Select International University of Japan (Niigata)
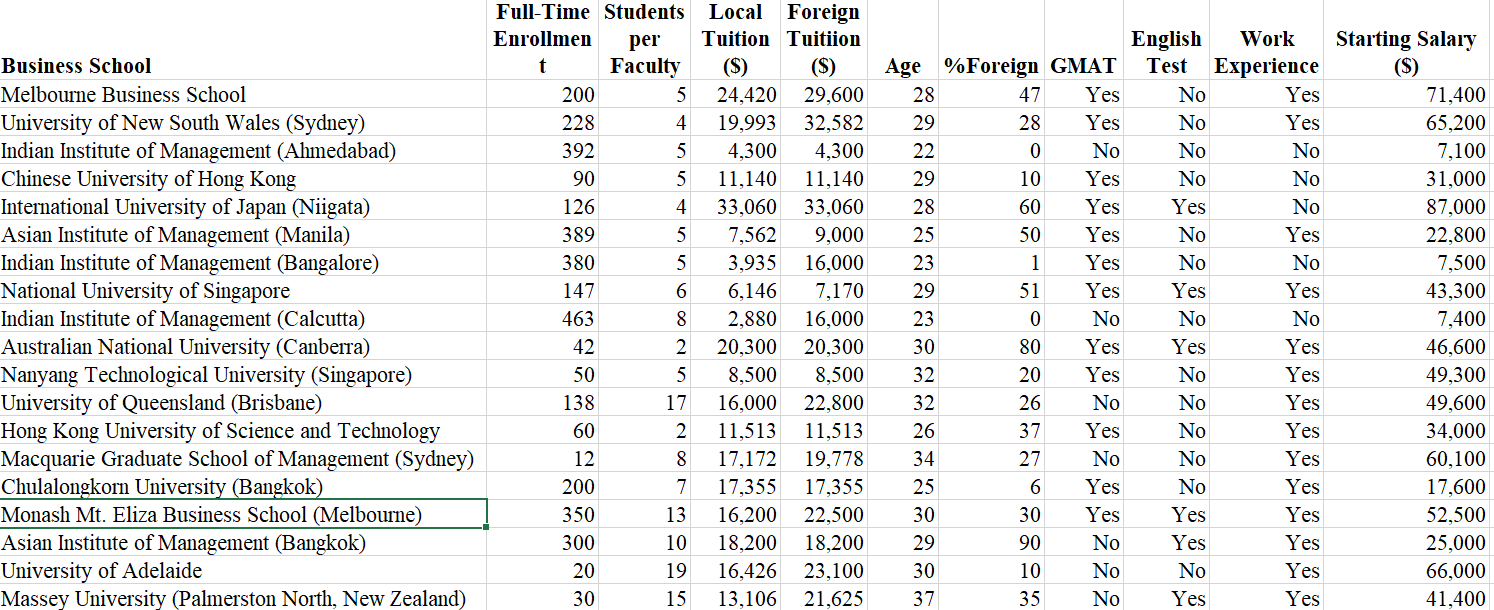The width and height of the screenshot is (1494, 610). coord(244,207)
